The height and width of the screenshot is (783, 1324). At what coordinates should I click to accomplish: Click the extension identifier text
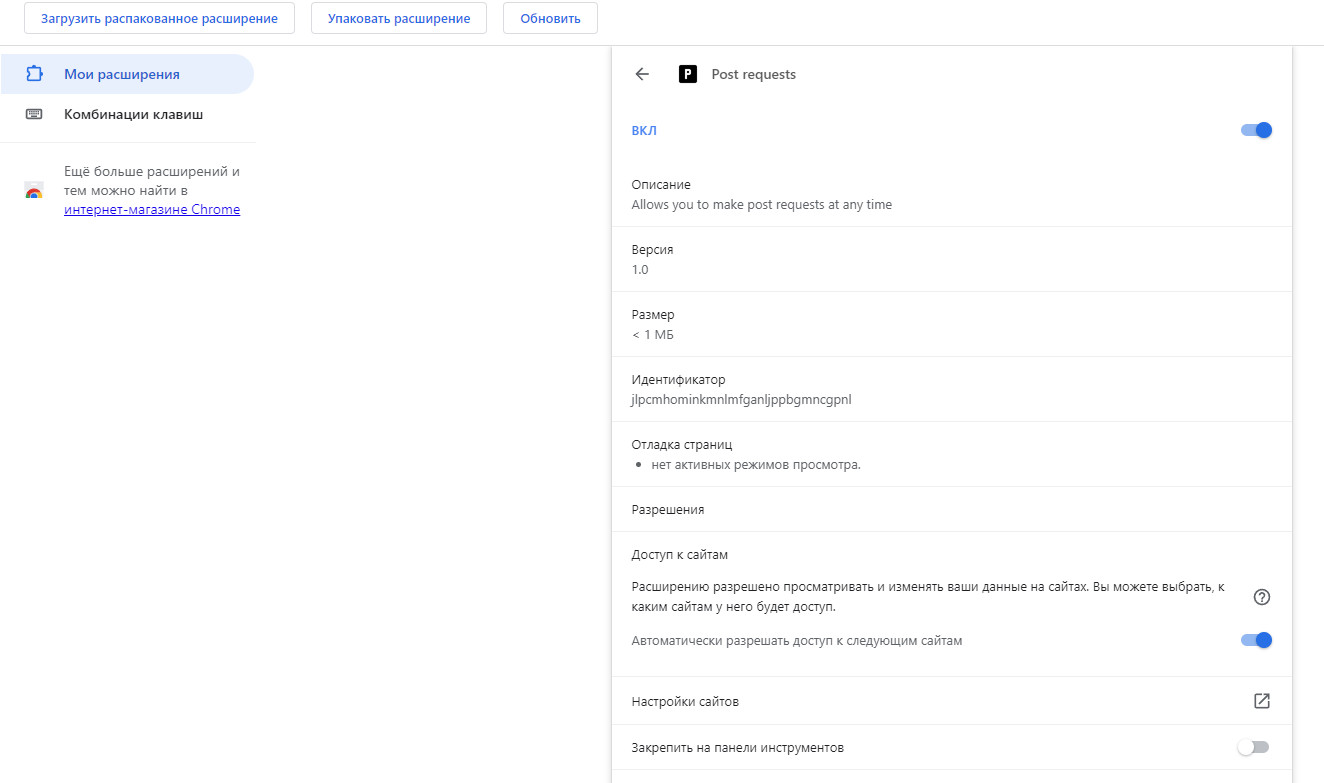coord(741,399)
